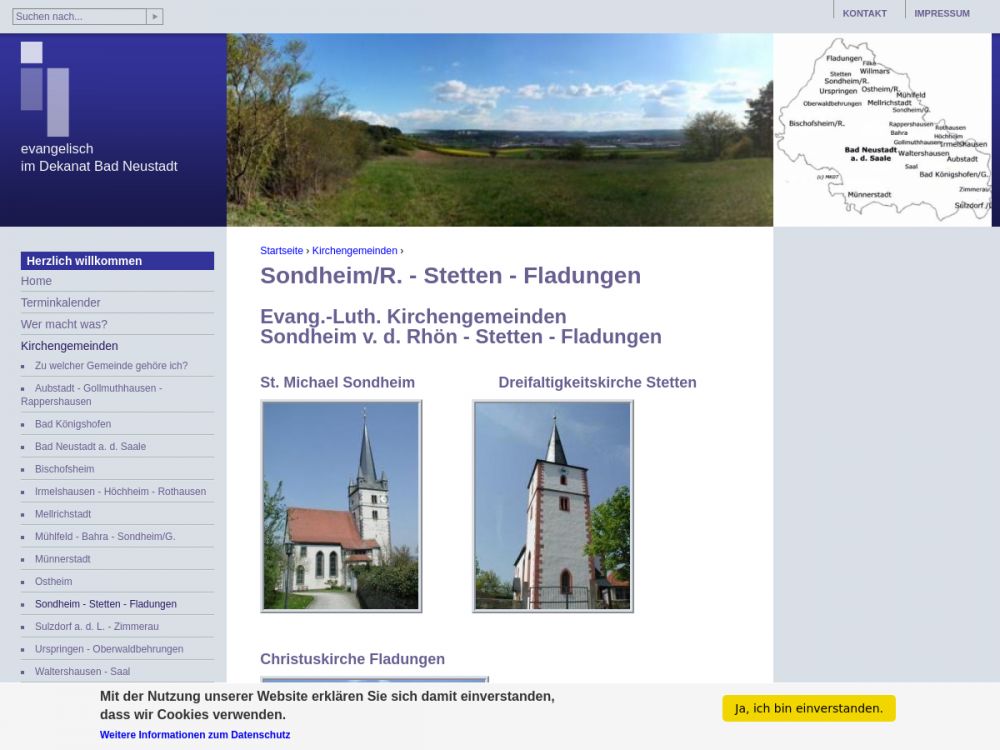1000x750 pixels.
Task: Open 'Weitere Informationen zum Datenschutz' link
Action: (x=195, y=735)
